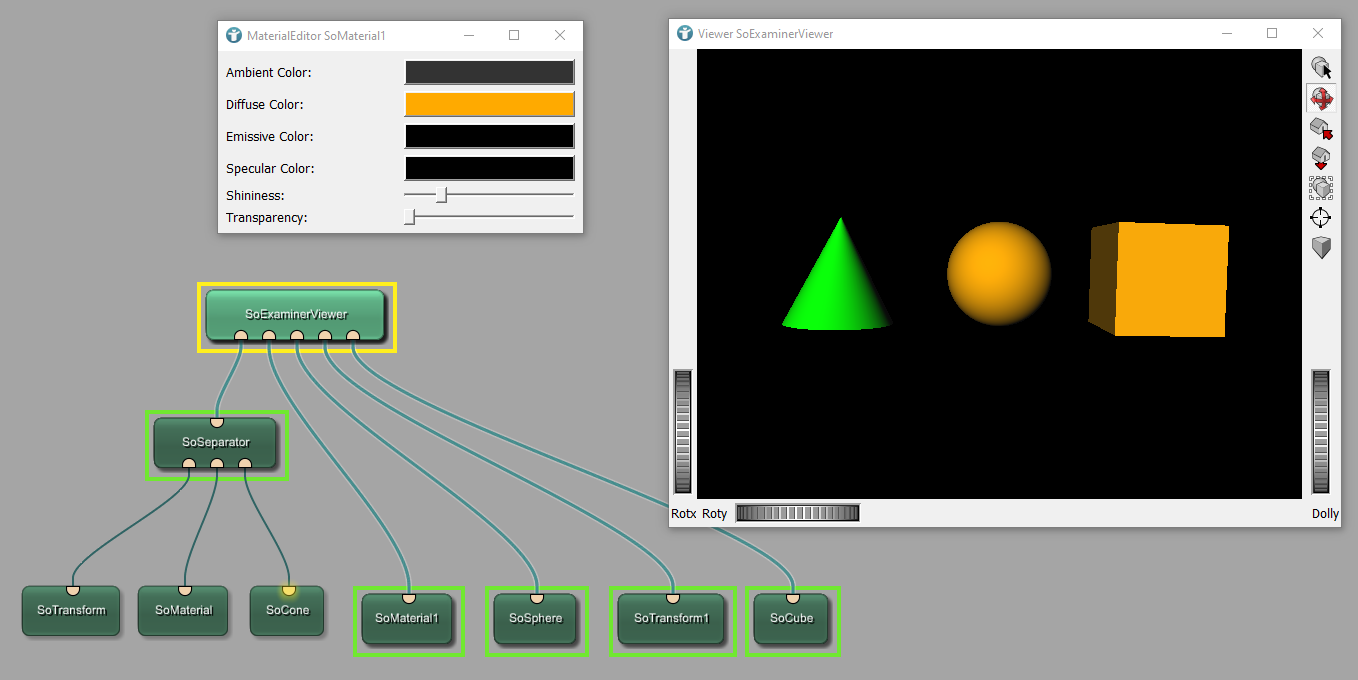Click the go to home position icon

(x=1321, y=128)
